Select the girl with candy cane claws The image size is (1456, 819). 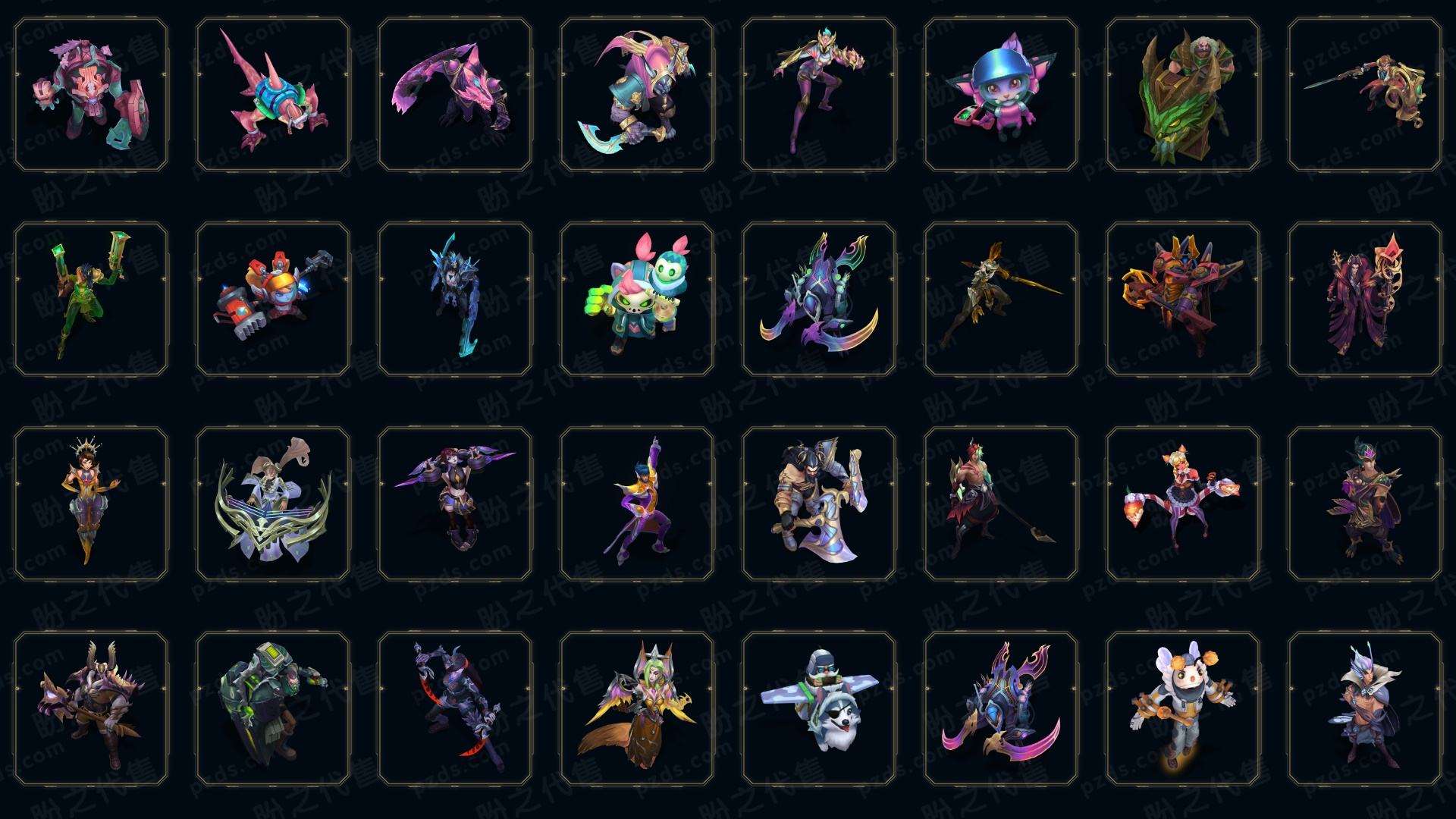tap(1183, 504)
